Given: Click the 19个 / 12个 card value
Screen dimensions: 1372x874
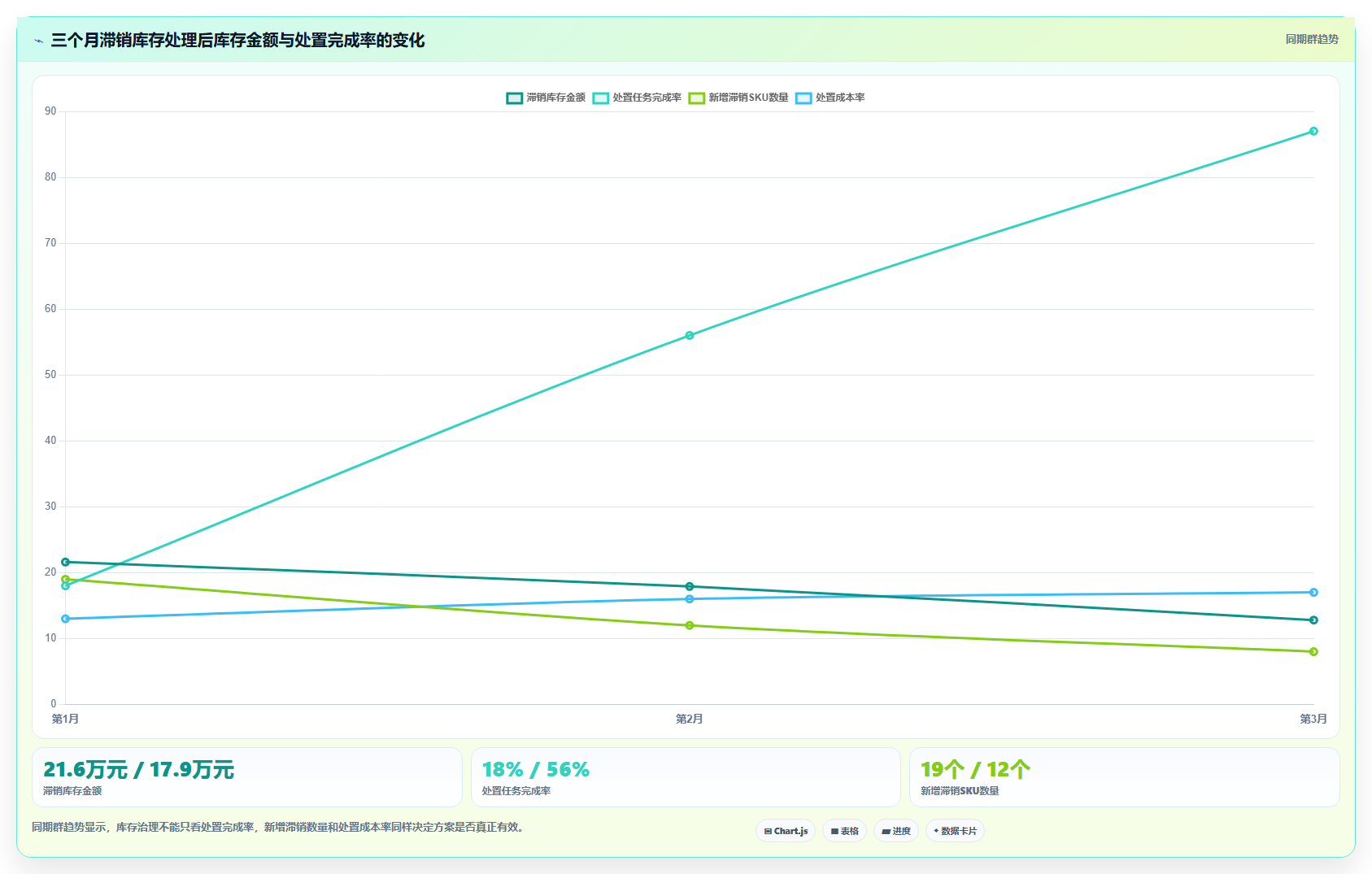Looking at the screenshot, I should [975, 769].
